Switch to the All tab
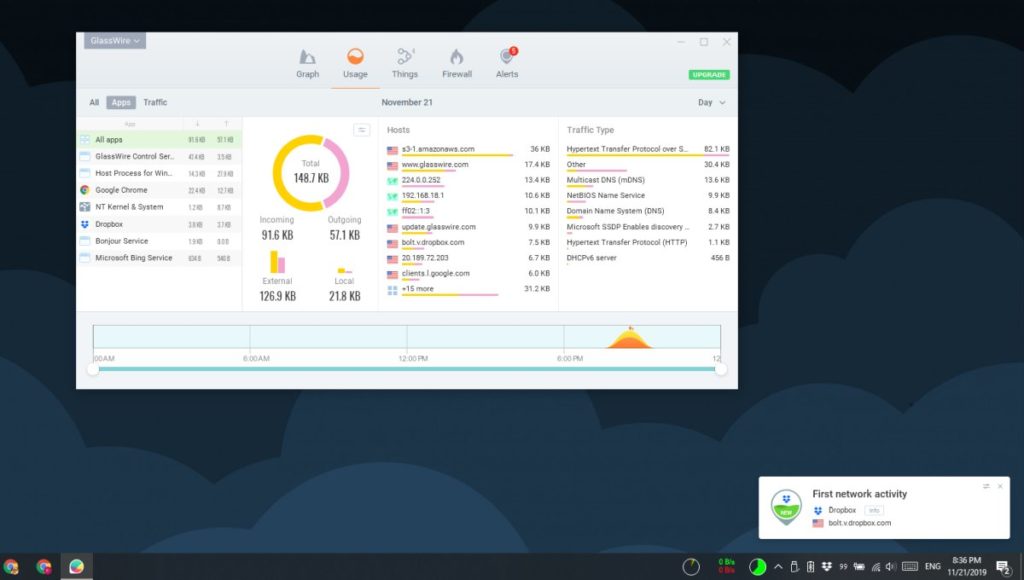 coord(93,102)
